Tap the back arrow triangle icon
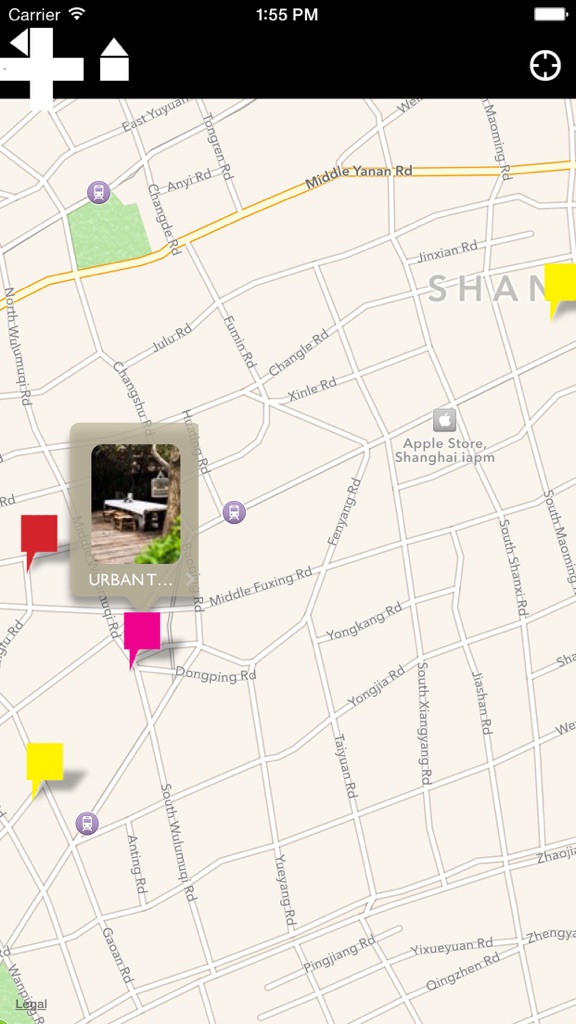Viewport: 576px width, 1024px height. pos(20,43)
